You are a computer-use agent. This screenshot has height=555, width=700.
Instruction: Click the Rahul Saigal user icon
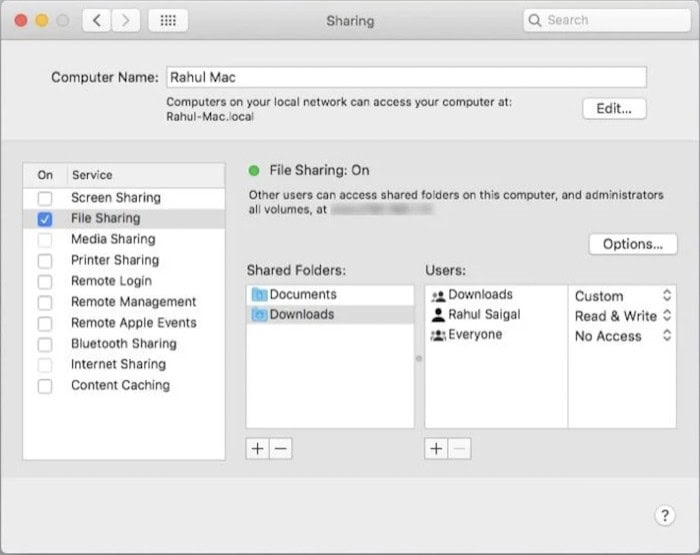click(x=438, y=315)
